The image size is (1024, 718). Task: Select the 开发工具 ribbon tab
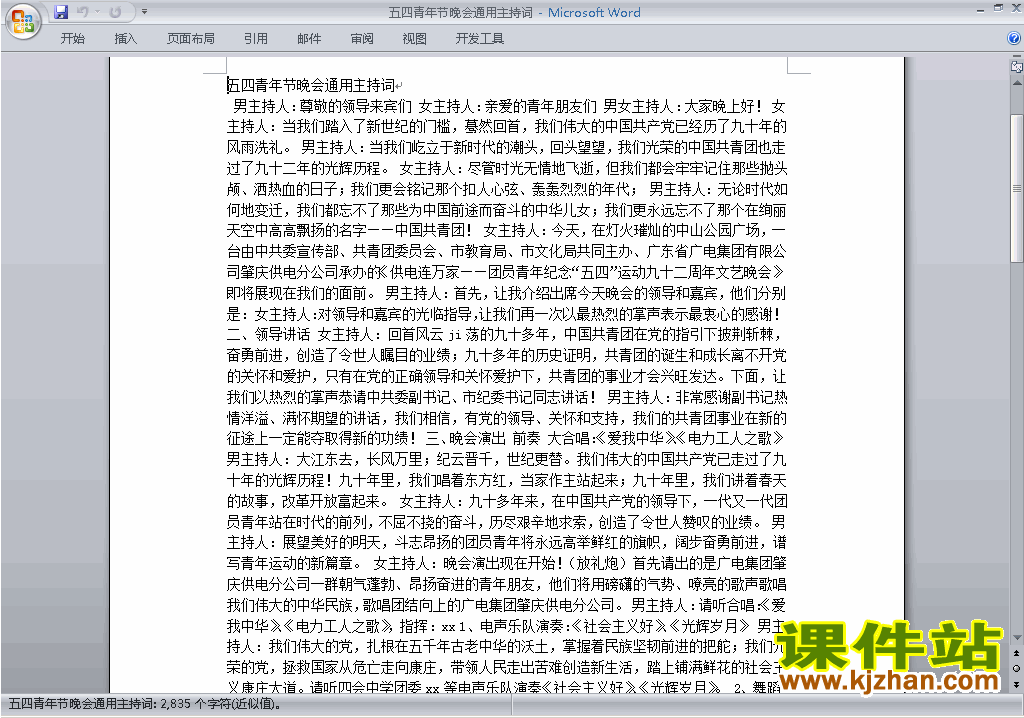point(480,39)
